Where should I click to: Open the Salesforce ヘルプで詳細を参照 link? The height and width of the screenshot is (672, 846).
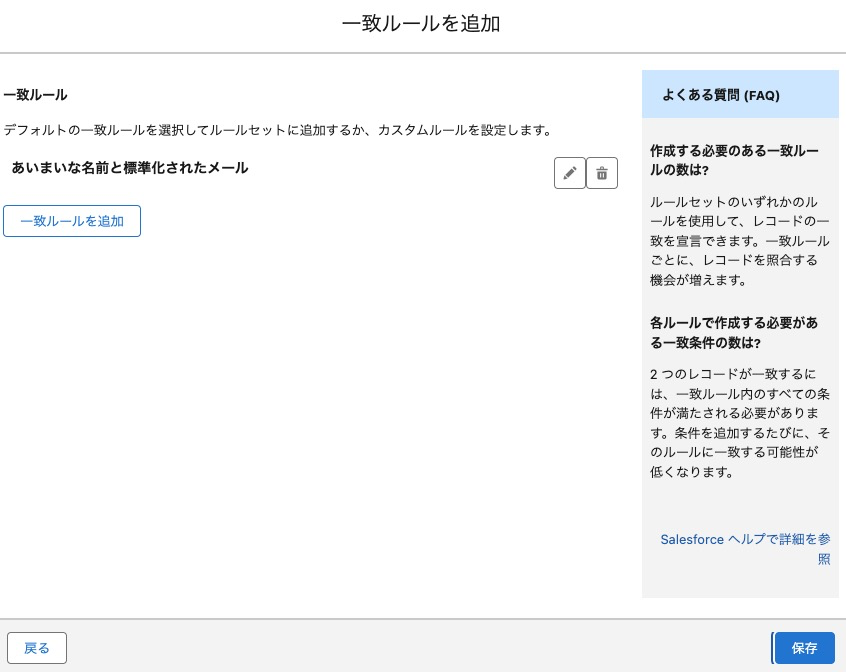click(745, 548)
